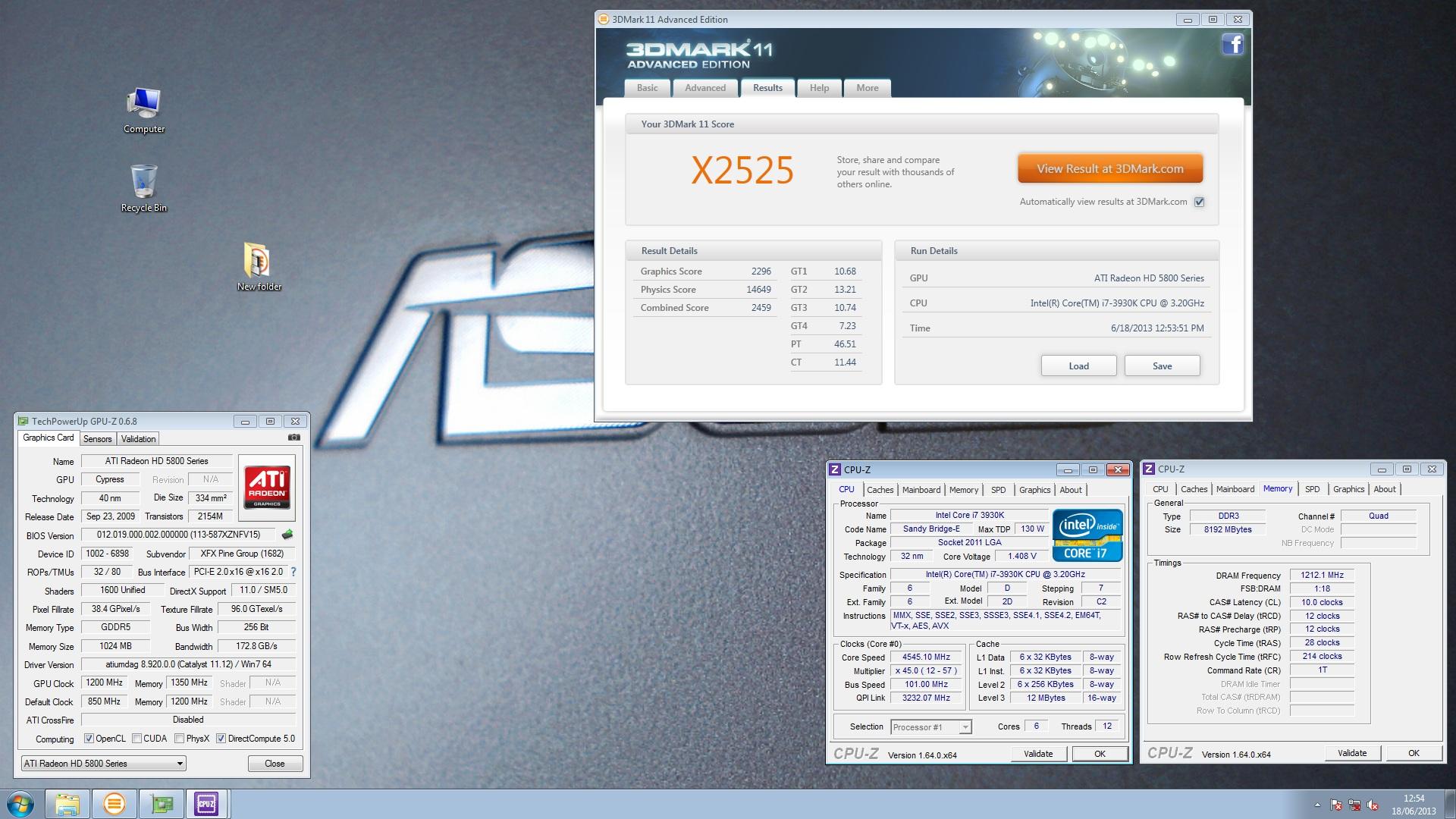Click the Close button in GPU-Z
1456x819 pixels.
tap(275, 764)
